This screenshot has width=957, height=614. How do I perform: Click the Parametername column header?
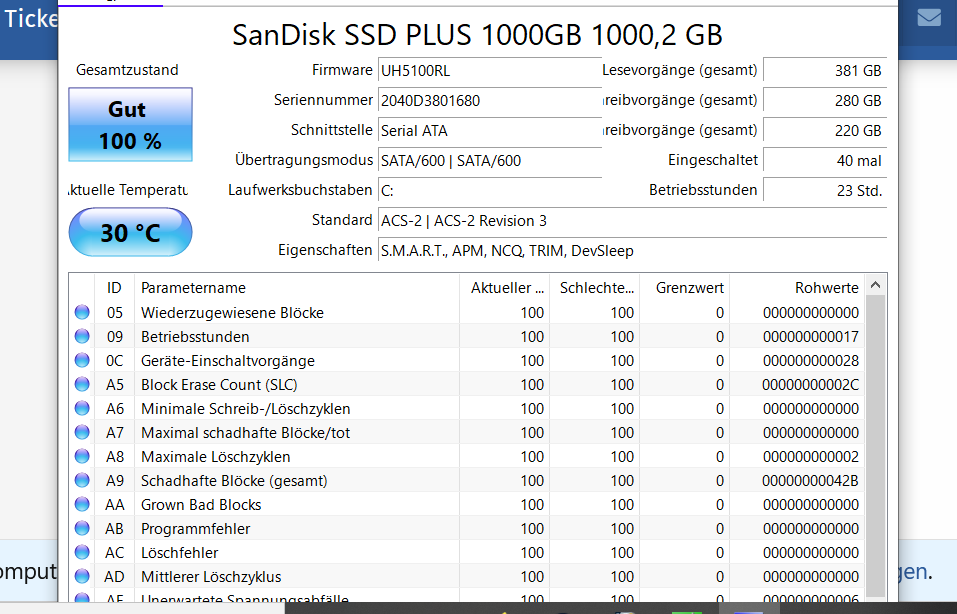(x=297, y=287)
